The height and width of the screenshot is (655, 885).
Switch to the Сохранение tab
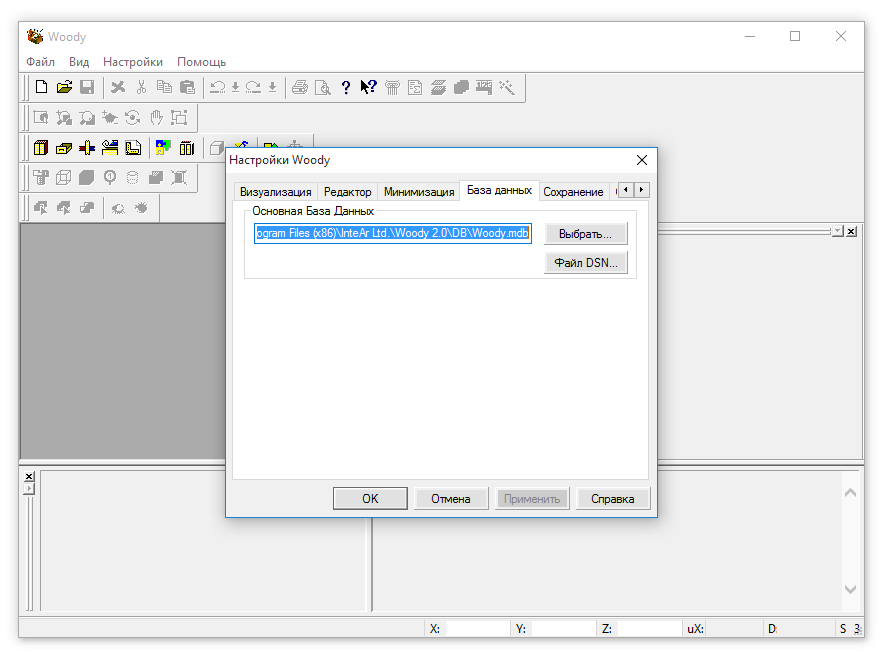pyautogui.click(x=573, y=192)
